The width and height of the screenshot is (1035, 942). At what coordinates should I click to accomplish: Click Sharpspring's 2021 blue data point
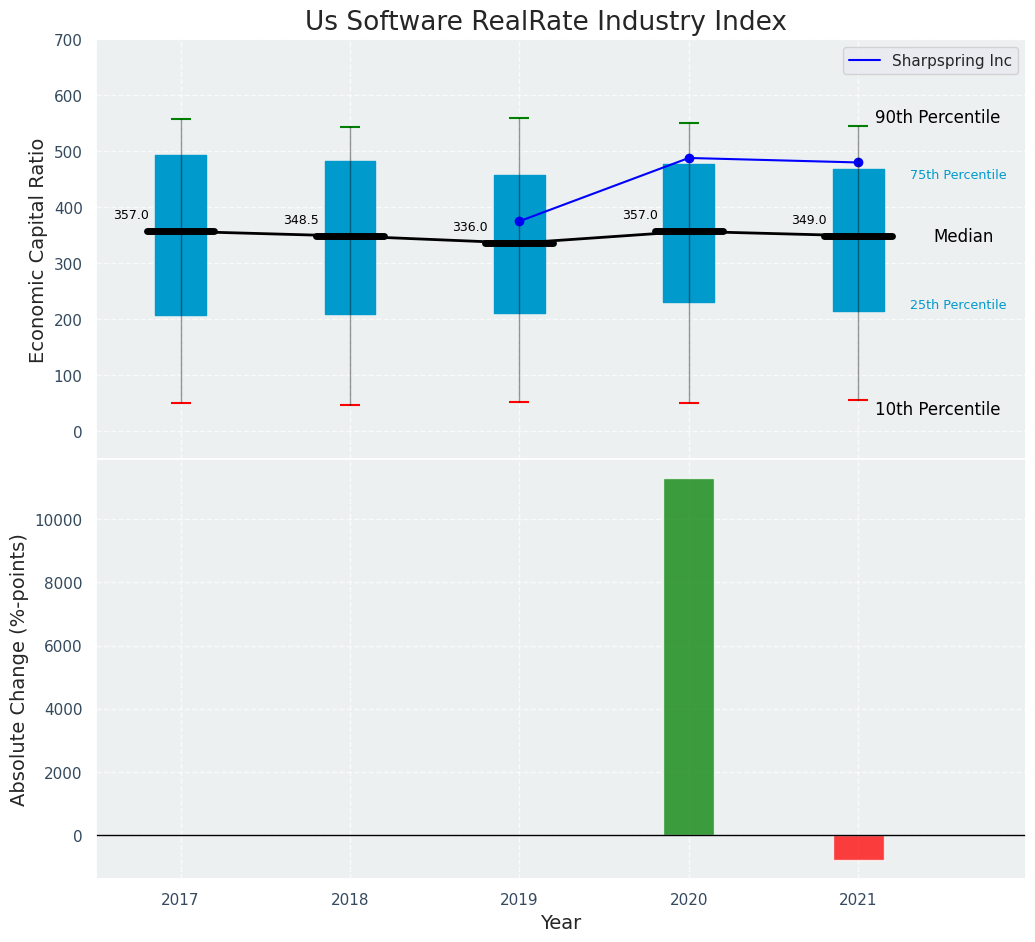click(x=858, y=162)
